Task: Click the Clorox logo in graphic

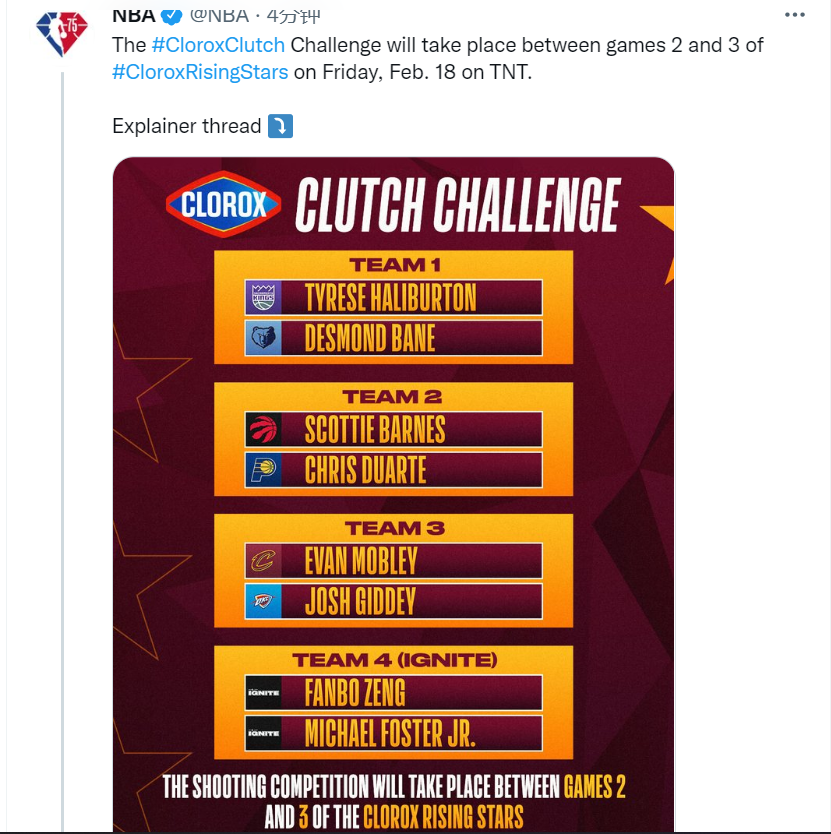Action: [223, 204]
